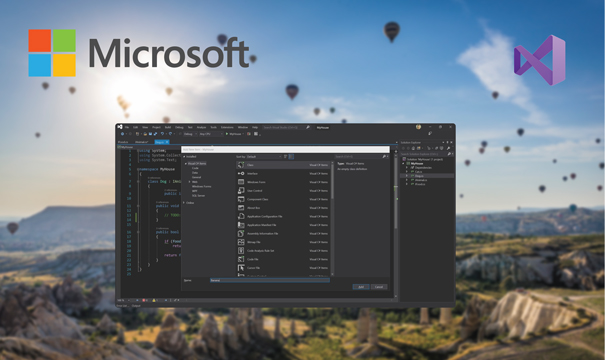
Task: Select the Interface template icon
Action: [241, 174]
